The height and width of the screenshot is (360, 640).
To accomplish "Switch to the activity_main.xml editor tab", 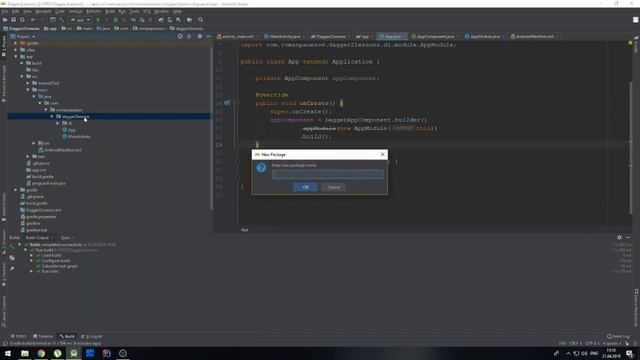I will [x=237, y=36].
